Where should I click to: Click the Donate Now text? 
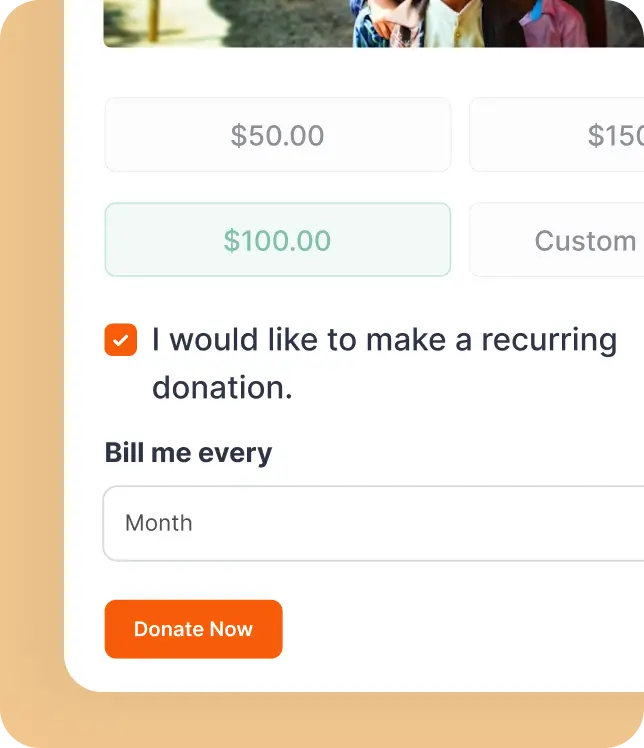[x=193, y=629]
